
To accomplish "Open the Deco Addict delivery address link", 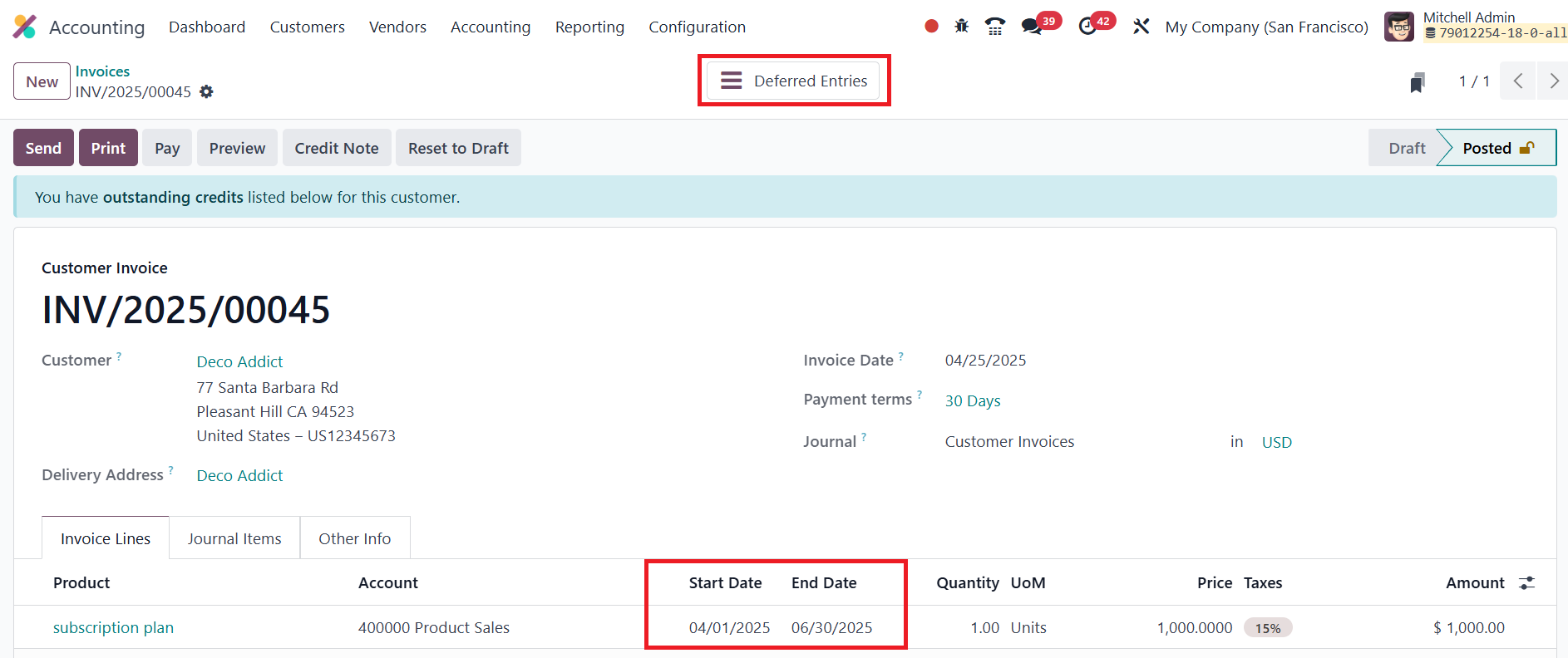I will click(239, 475).
